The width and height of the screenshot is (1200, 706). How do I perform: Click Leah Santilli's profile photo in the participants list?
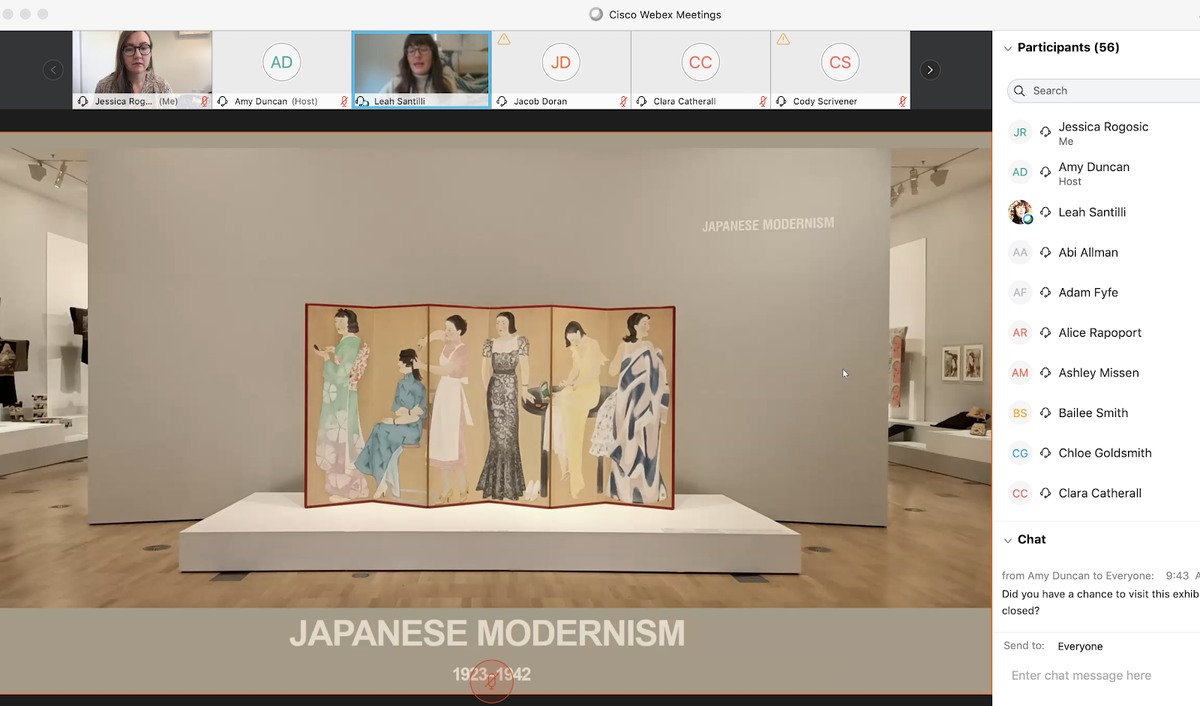(1020, 212)
